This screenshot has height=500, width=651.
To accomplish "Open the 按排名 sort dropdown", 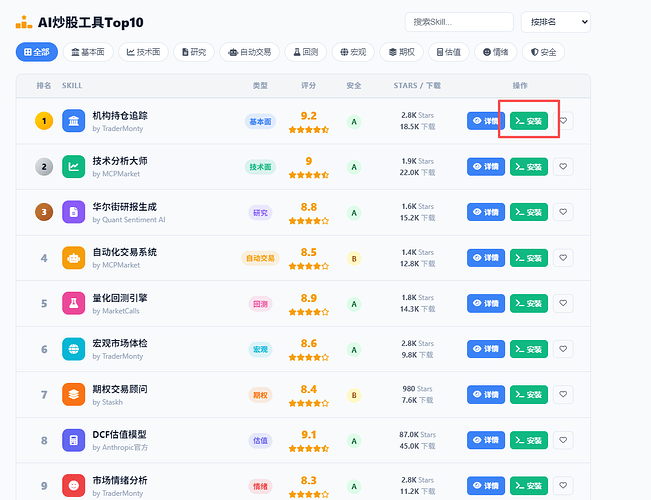I will pyautogui.click(x=556, y=22).
